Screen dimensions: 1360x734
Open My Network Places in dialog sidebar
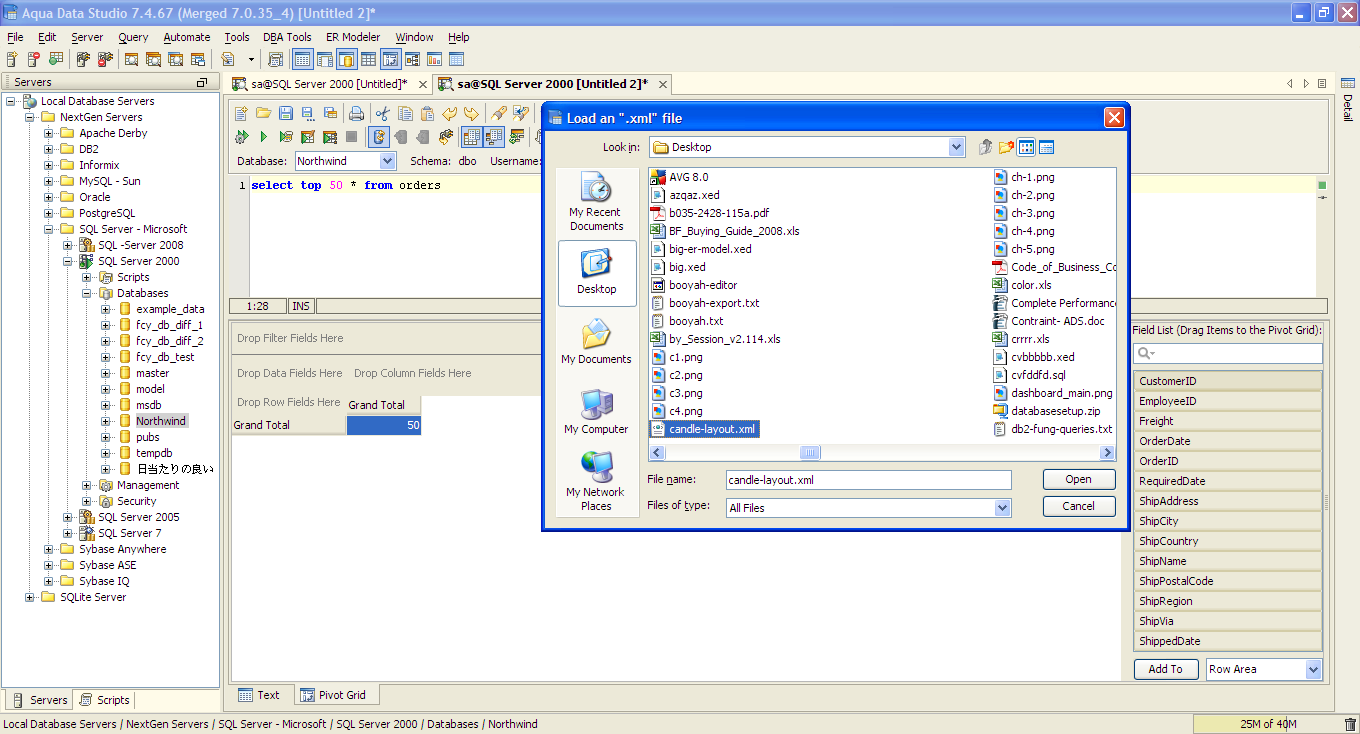(x=596, y=482)
